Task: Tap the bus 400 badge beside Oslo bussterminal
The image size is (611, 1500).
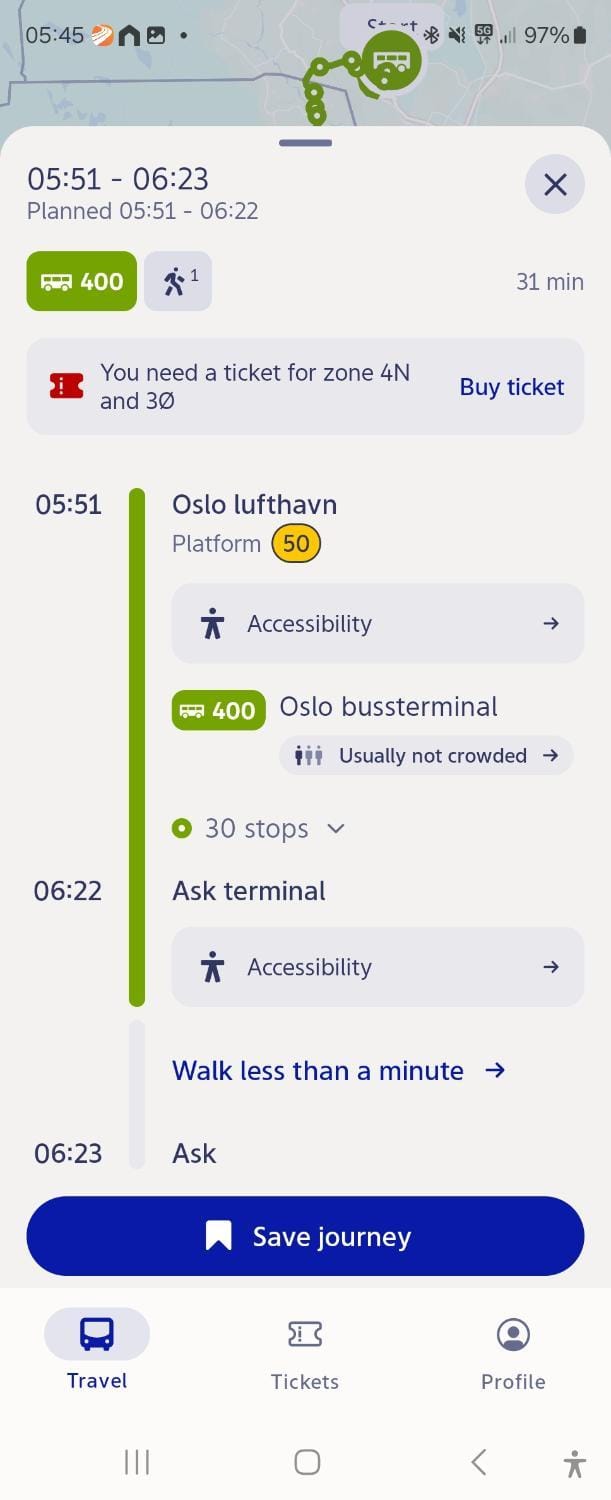Action: click(219, 710)
